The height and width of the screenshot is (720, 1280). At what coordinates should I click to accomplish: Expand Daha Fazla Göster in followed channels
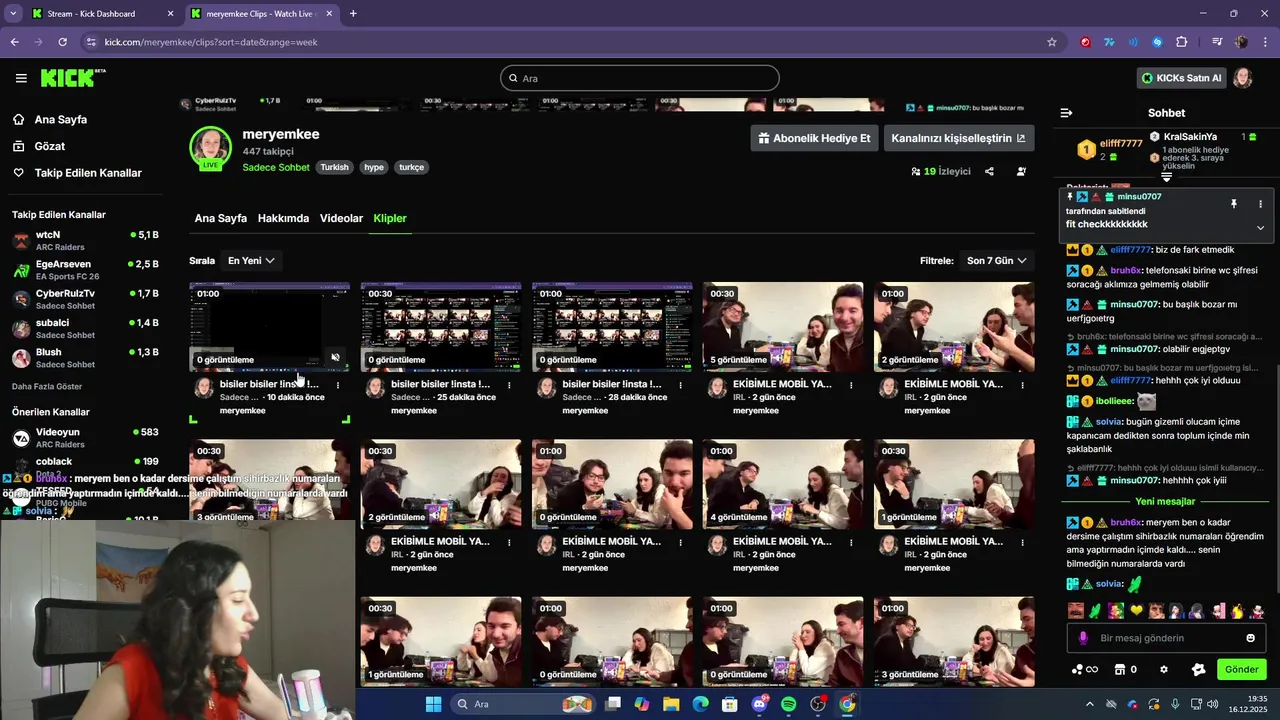click(47, 386)
